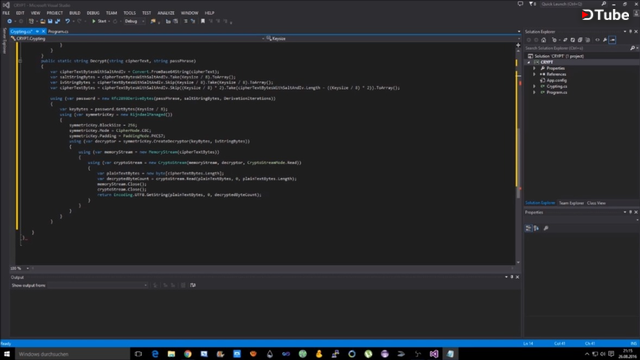640x360 pixels.
Task: Click Solution Explorer Properties wrench icon
Action: (605, 40)
